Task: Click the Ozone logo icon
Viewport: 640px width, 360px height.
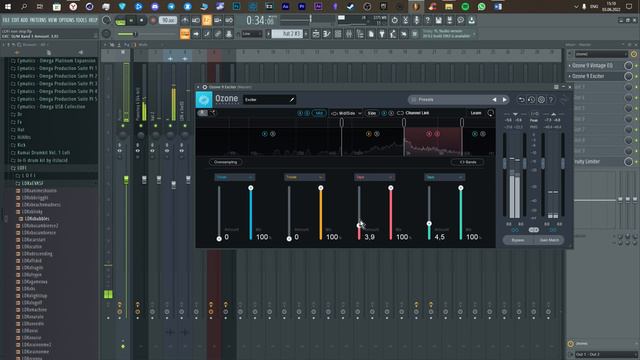Action: click(x=204, y=100)
